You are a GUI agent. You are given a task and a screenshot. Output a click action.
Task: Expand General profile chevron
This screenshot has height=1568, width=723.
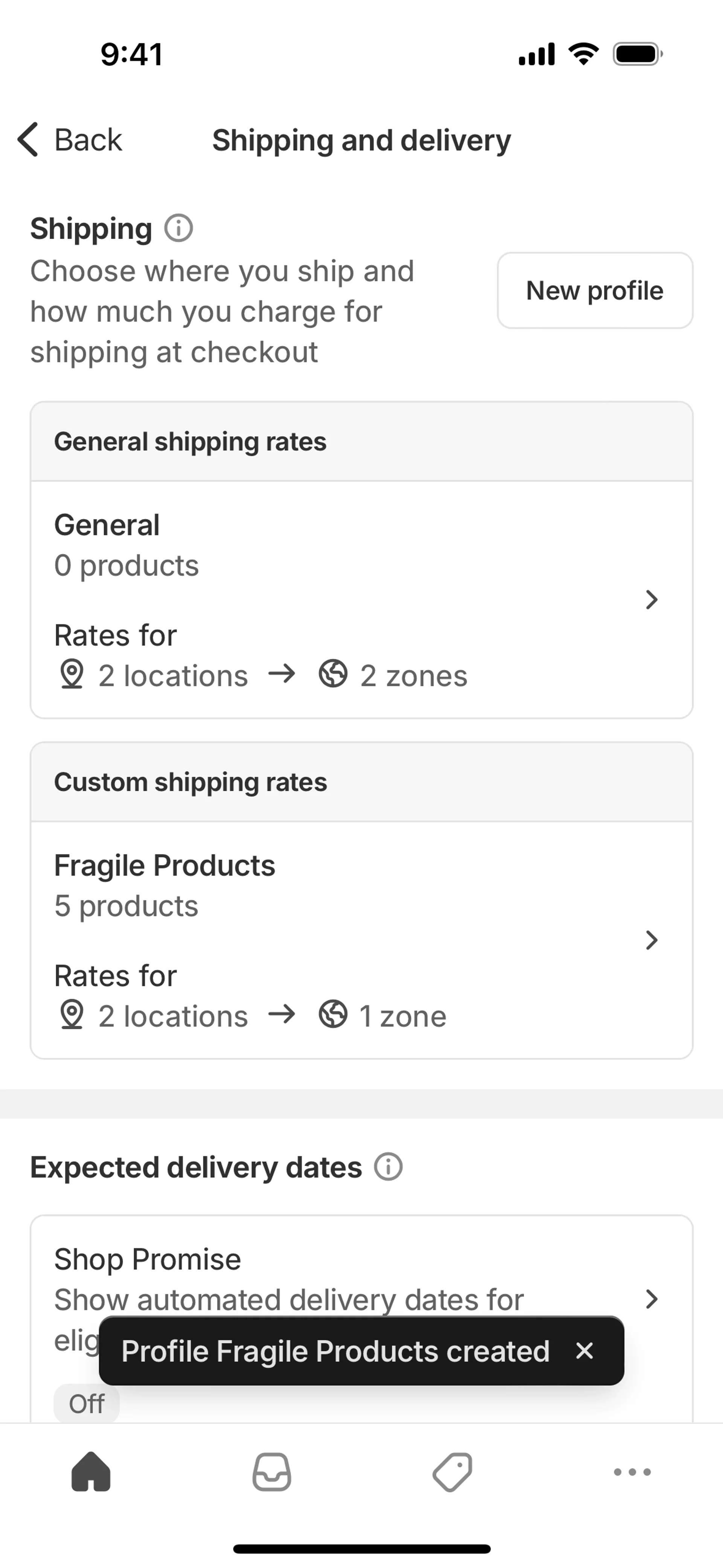point(651,599)
